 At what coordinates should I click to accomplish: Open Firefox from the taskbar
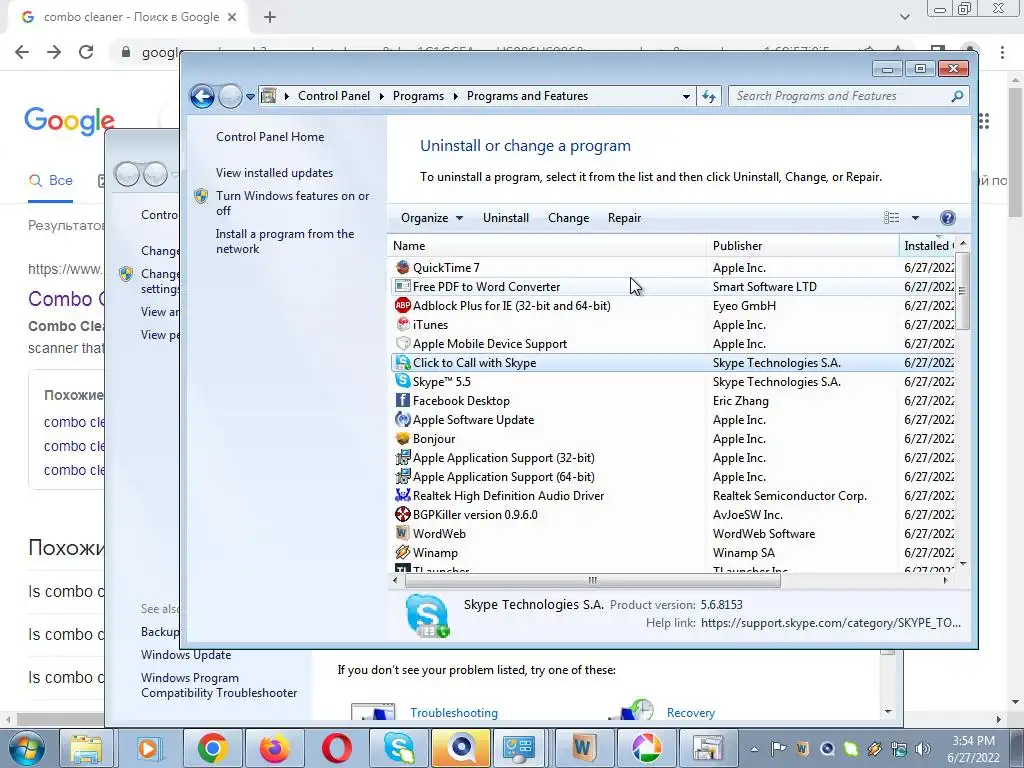[274, 748]
